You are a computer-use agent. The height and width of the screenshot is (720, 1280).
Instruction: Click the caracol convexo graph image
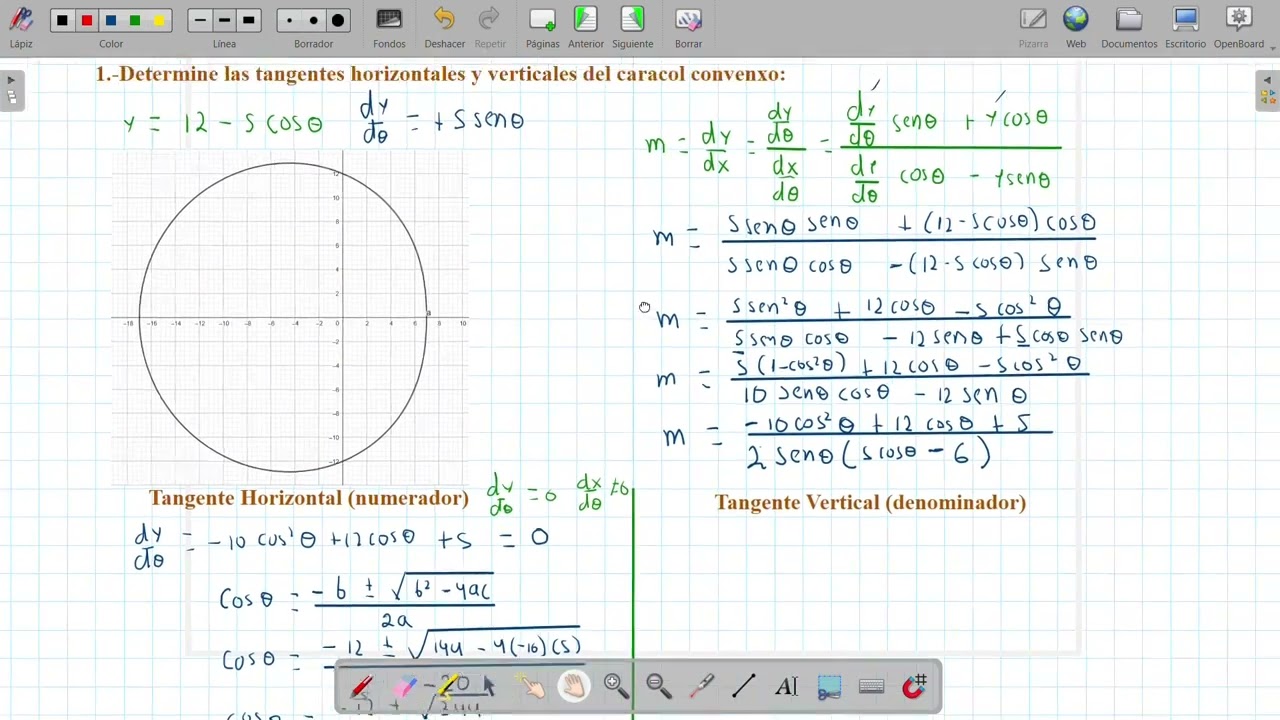coord(290,318)
